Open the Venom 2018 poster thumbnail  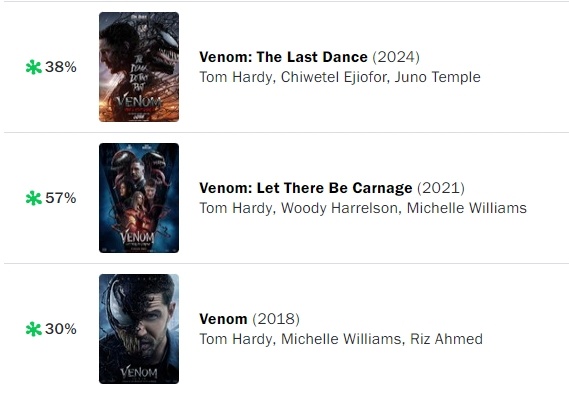click(x=139, y=329)
